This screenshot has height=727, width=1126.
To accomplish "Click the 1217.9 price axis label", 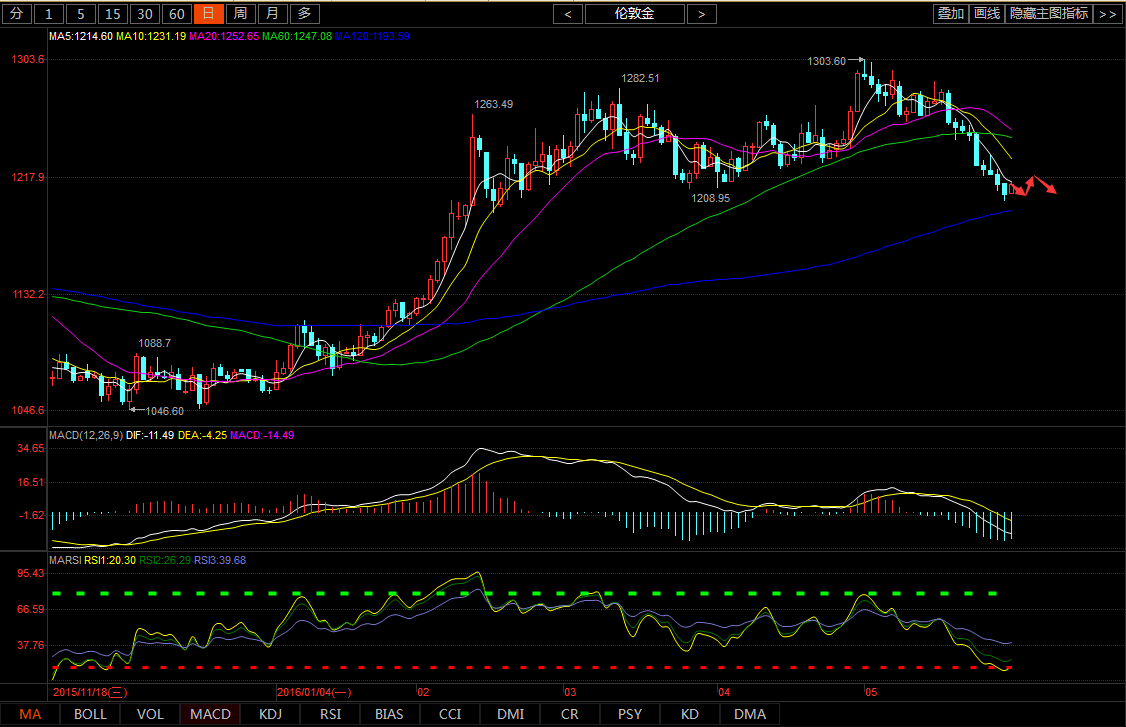I will click(x=28, y=177).
